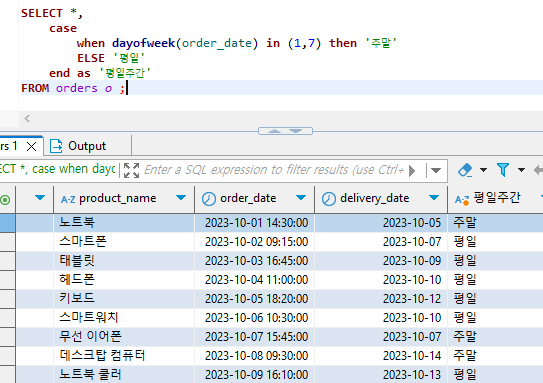Open product_name column filter dropdown
The image size is (543, 383).
(x=181, y=198)
